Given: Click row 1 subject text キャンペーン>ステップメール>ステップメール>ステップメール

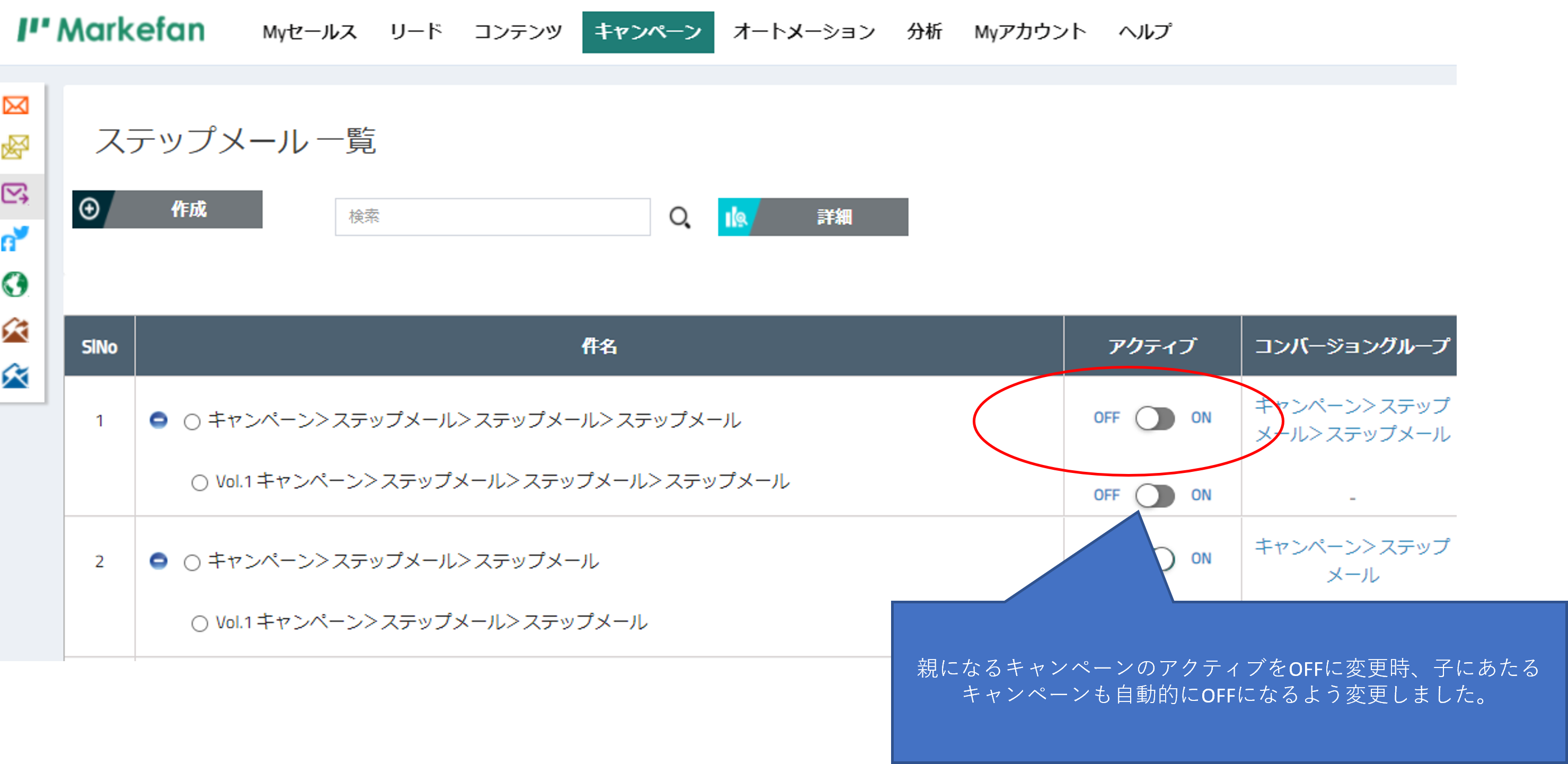Looking at the screenshot, I should (474, 420).
